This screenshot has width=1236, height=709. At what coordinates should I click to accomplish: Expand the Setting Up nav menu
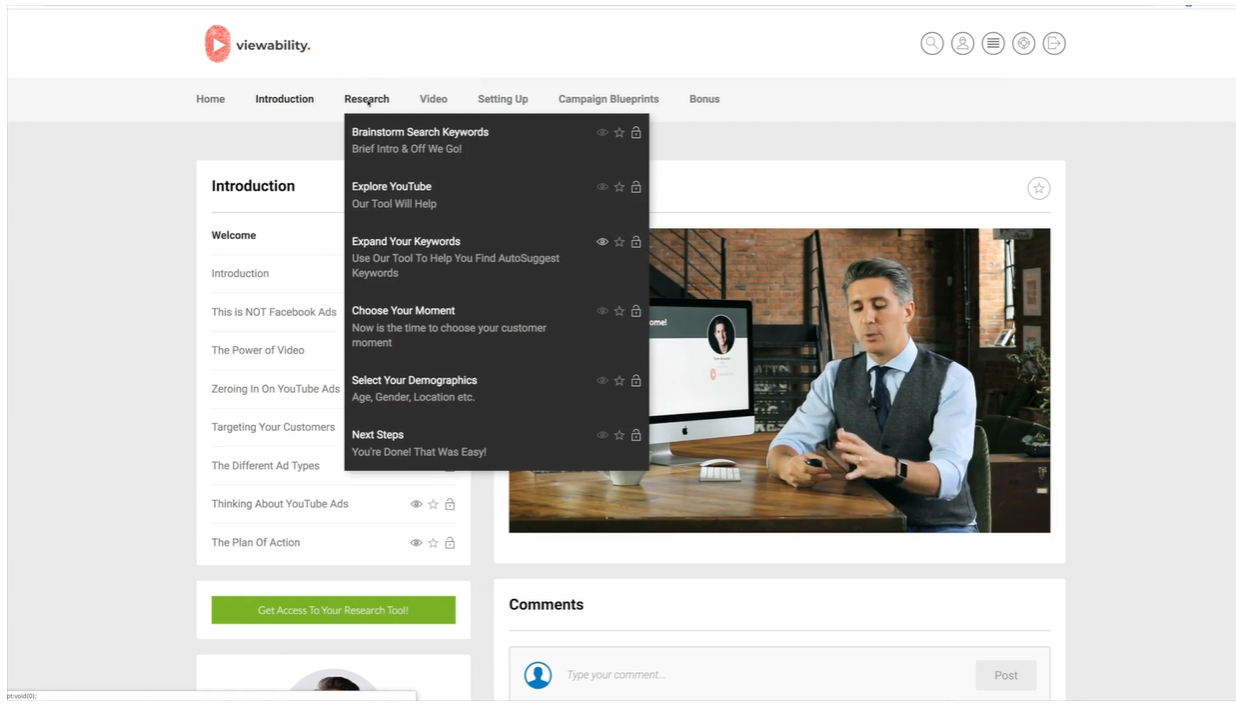503,99
